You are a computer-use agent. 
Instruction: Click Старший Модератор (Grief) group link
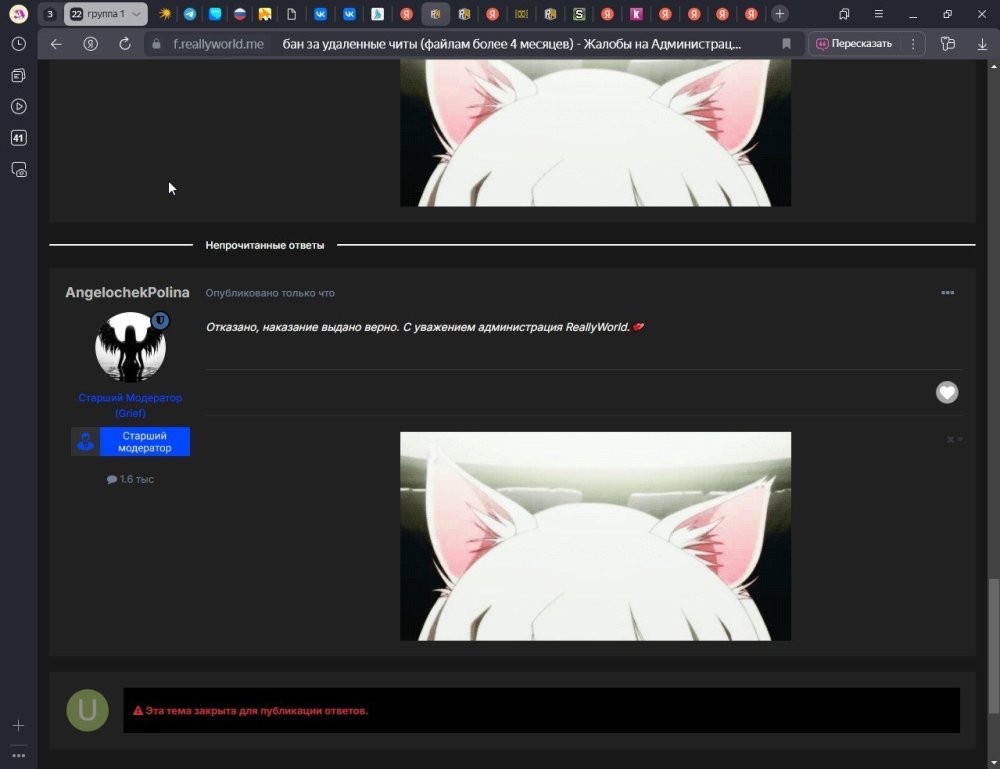point(130,406)
